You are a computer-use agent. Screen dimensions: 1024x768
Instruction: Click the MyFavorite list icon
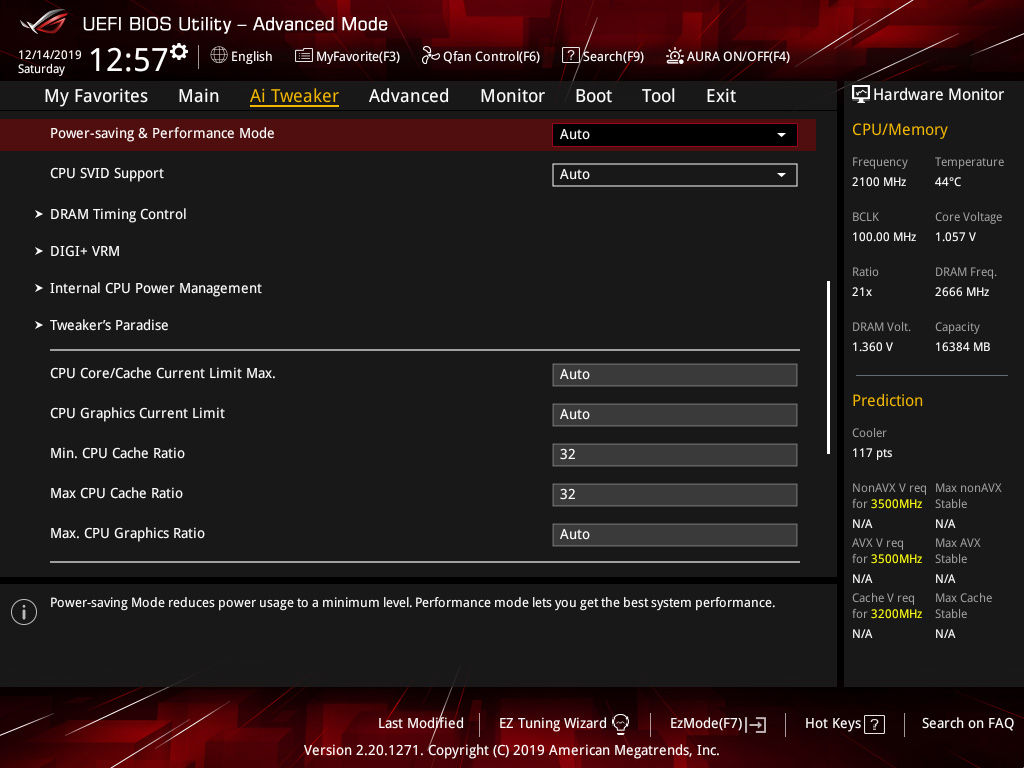tap(303, 56)
